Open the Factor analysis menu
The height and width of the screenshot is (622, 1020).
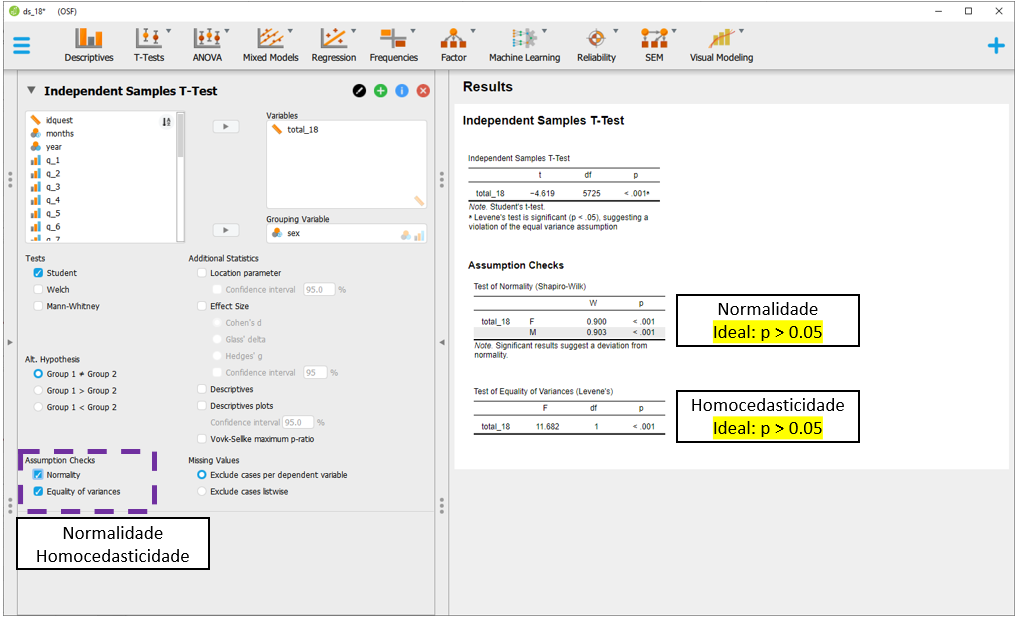[453, 45]
